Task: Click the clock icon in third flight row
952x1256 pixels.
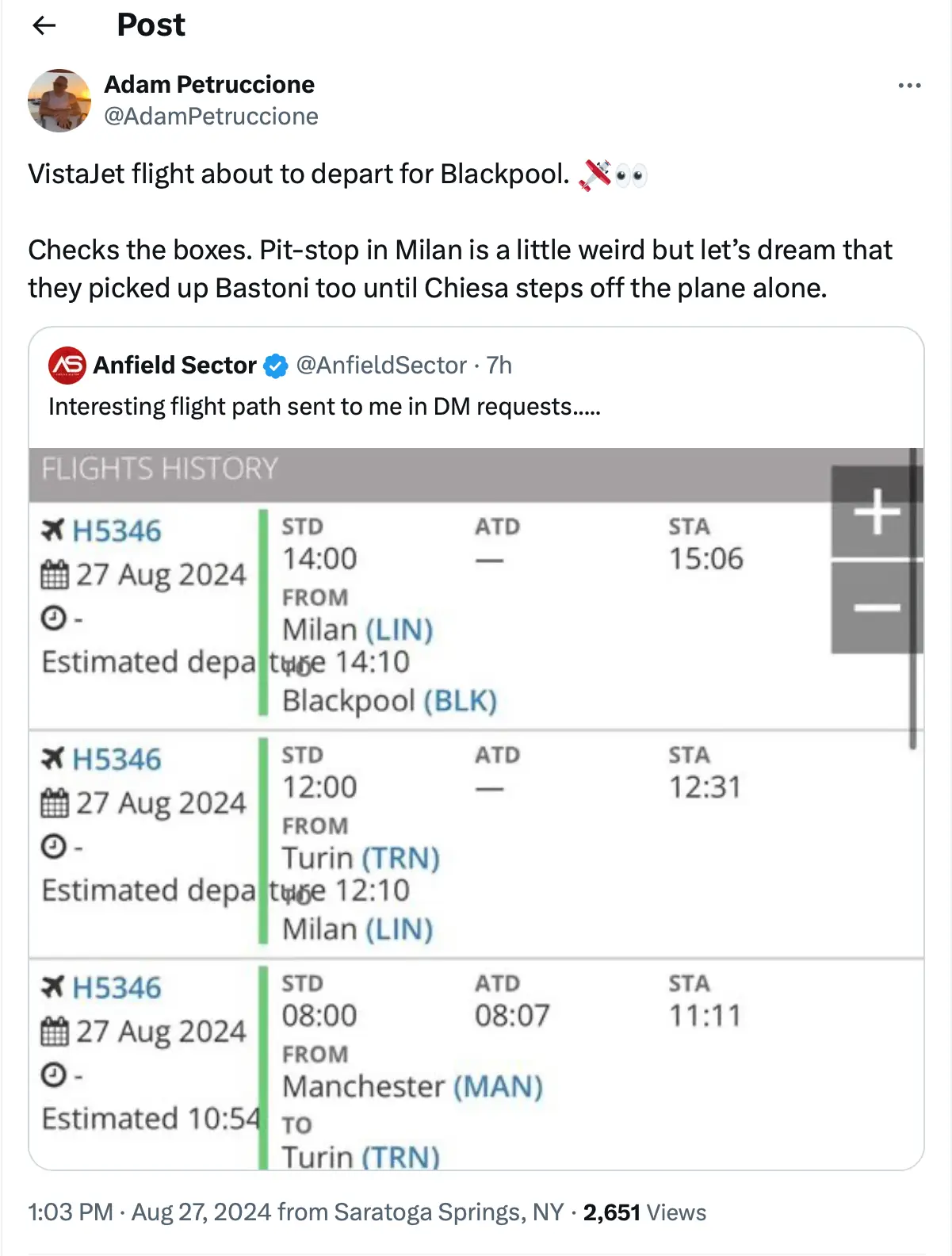Action: (53, 1075)
